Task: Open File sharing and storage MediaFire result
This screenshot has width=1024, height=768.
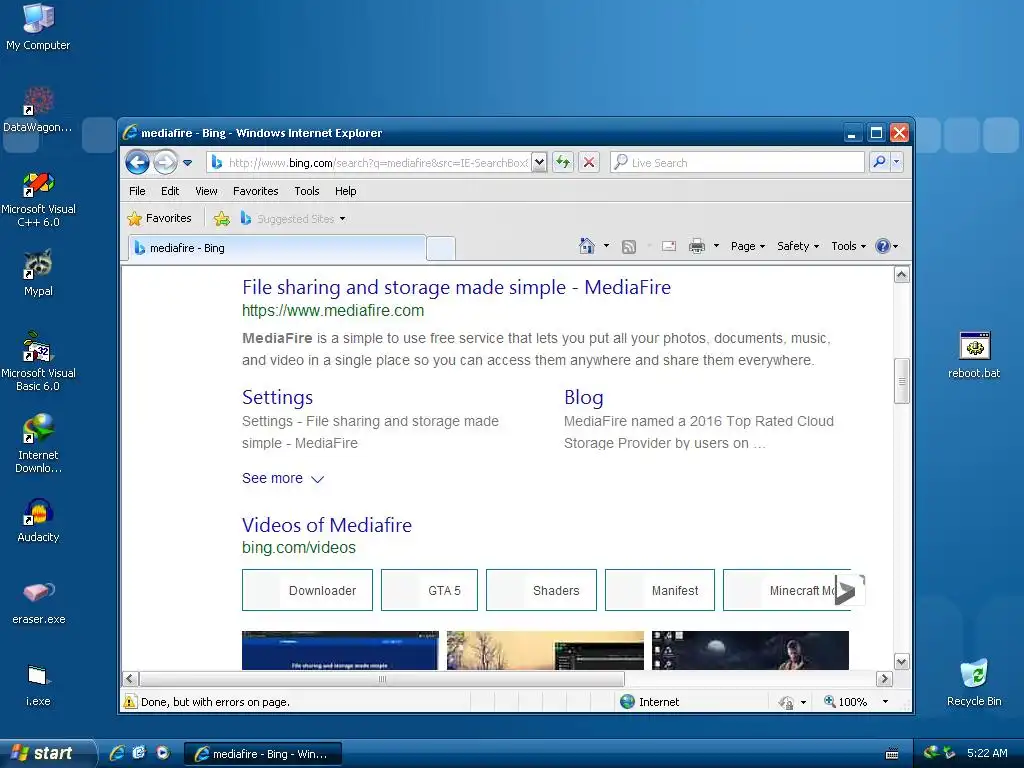Action: tap(456, 287)
